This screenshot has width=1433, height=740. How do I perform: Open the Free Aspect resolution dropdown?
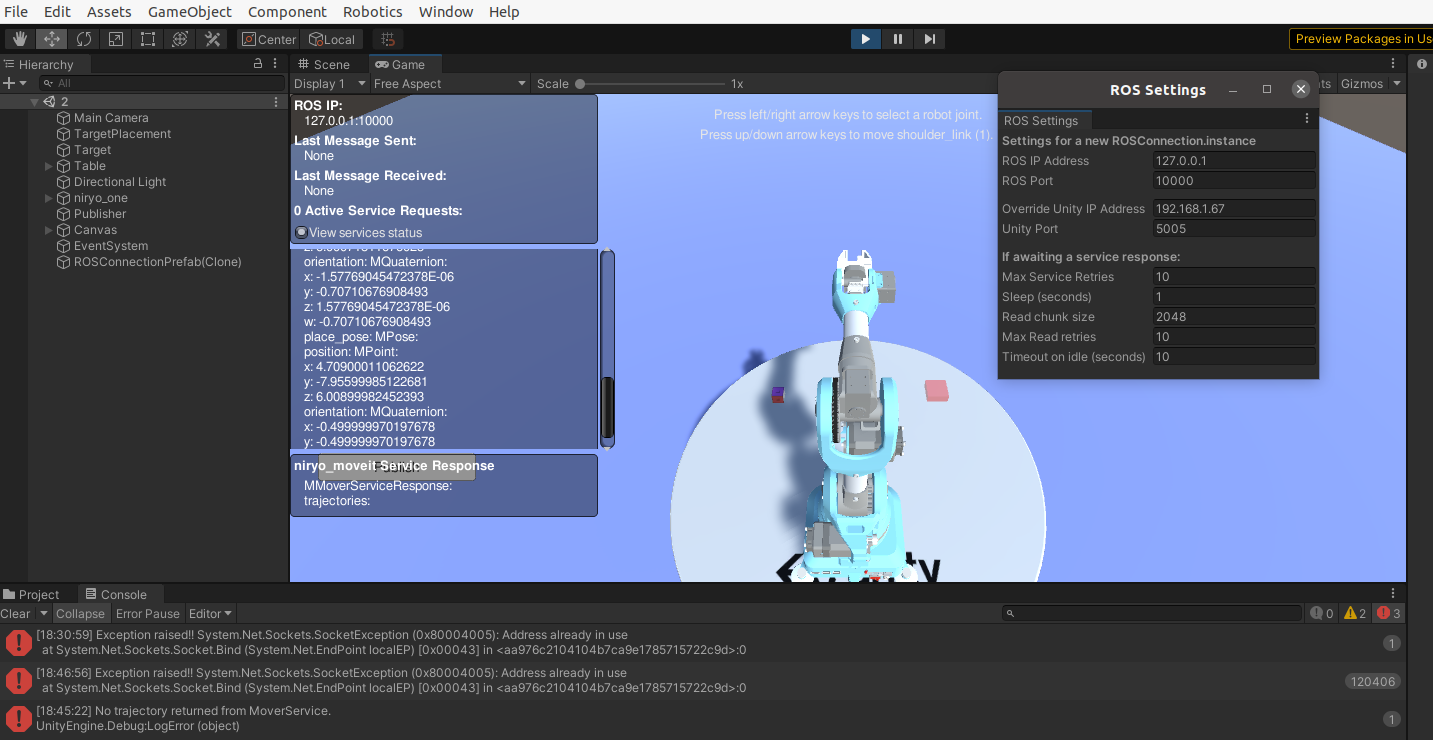tap(450, 83)
